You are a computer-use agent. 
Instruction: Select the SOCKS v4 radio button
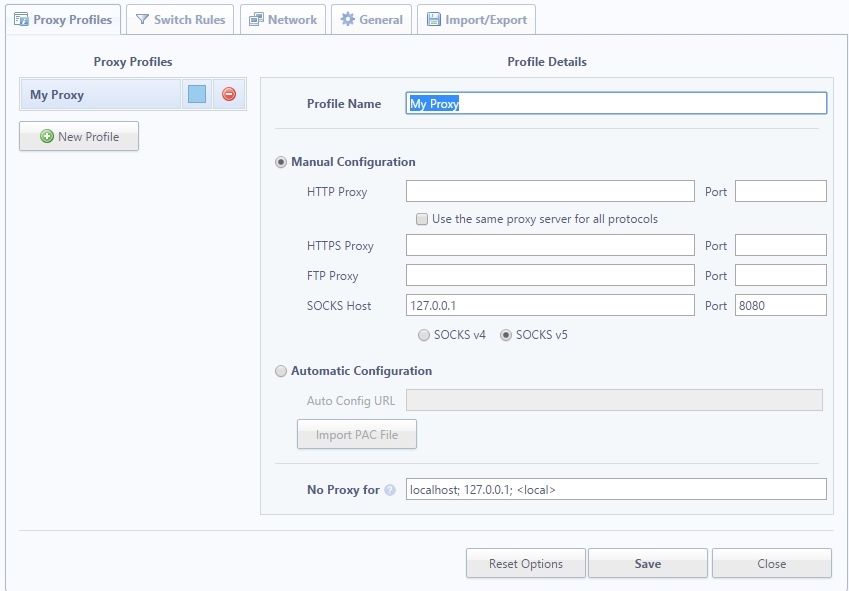click(x=424, y=335)
